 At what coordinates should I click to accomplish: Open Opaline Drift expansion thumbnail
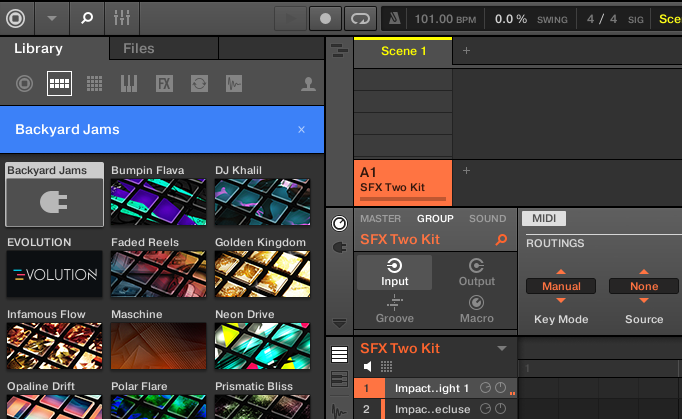coord(54,406)
